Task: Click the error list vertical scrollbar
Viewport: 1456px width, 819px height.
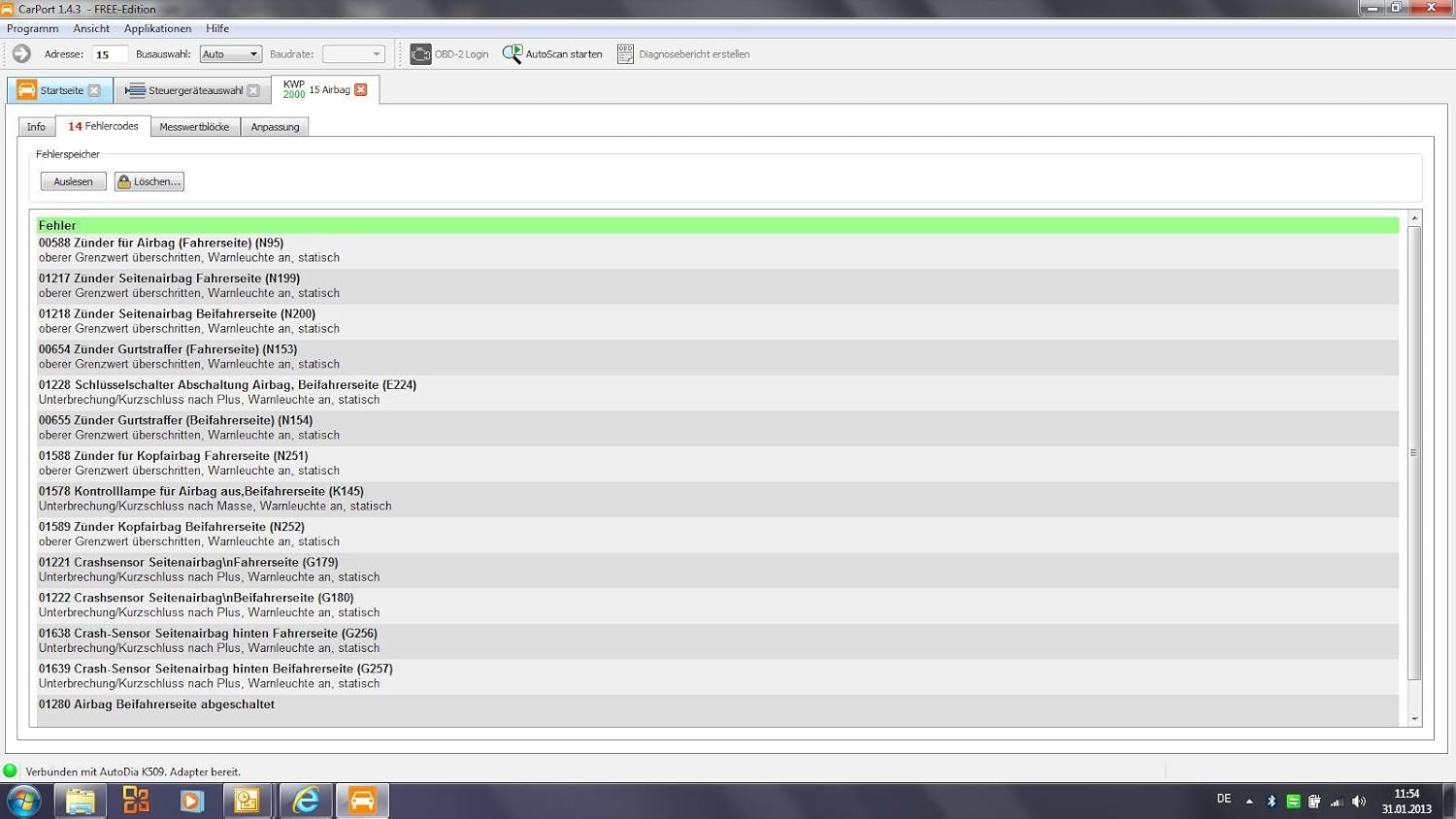Action: [1414, 452]
